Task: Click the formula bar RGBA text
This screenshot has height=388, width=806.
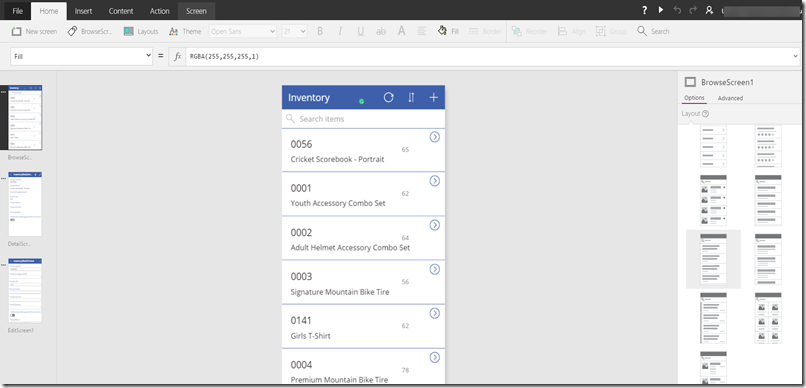Action: coord(224,57)
